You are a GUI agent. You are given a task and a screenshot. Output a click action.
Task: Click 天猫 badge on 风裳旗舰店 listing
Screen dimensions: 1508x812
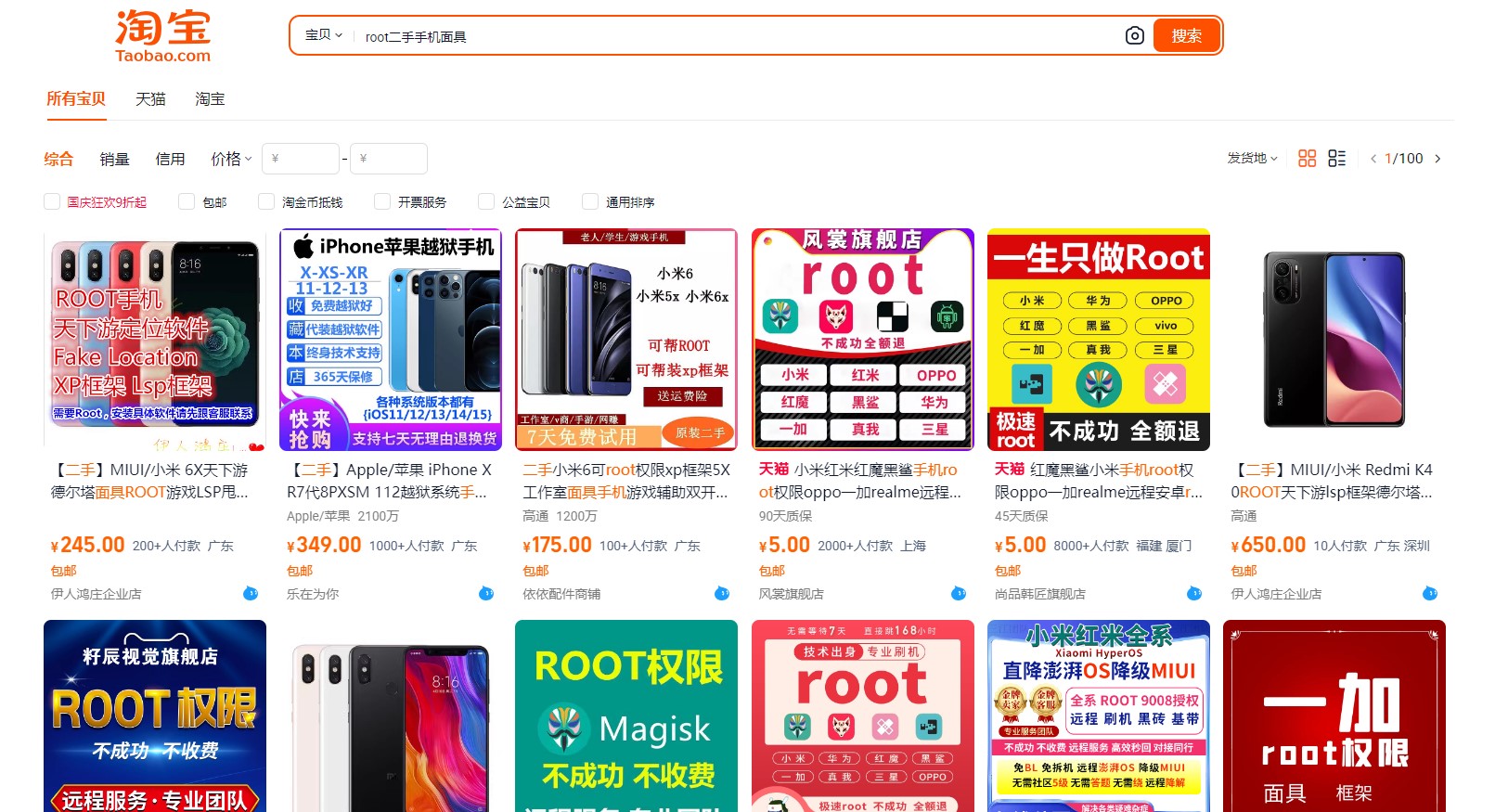(x=774, y=470)
